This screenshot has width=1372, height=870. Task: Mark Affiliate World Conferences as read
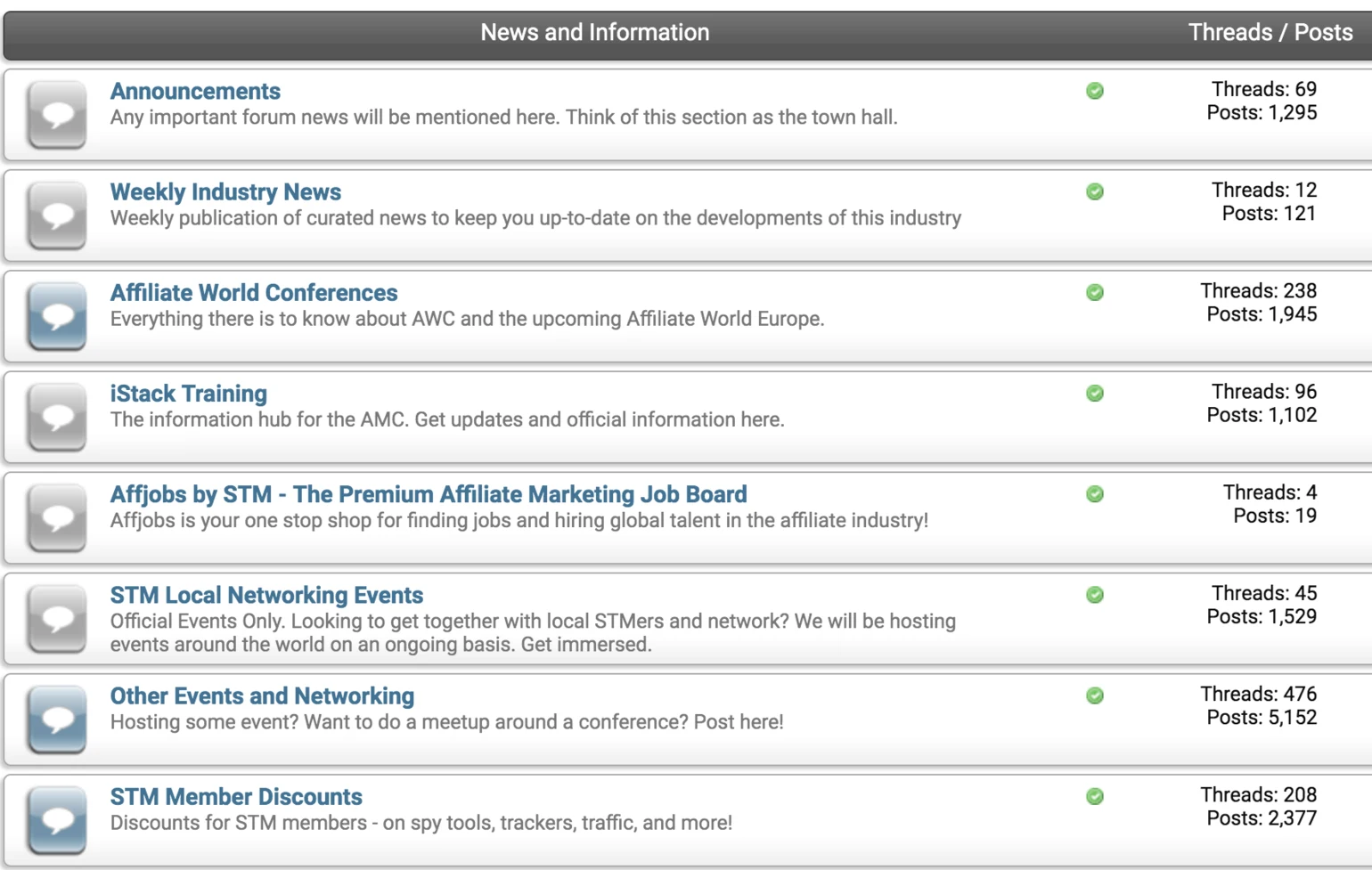coord(1094,292)
